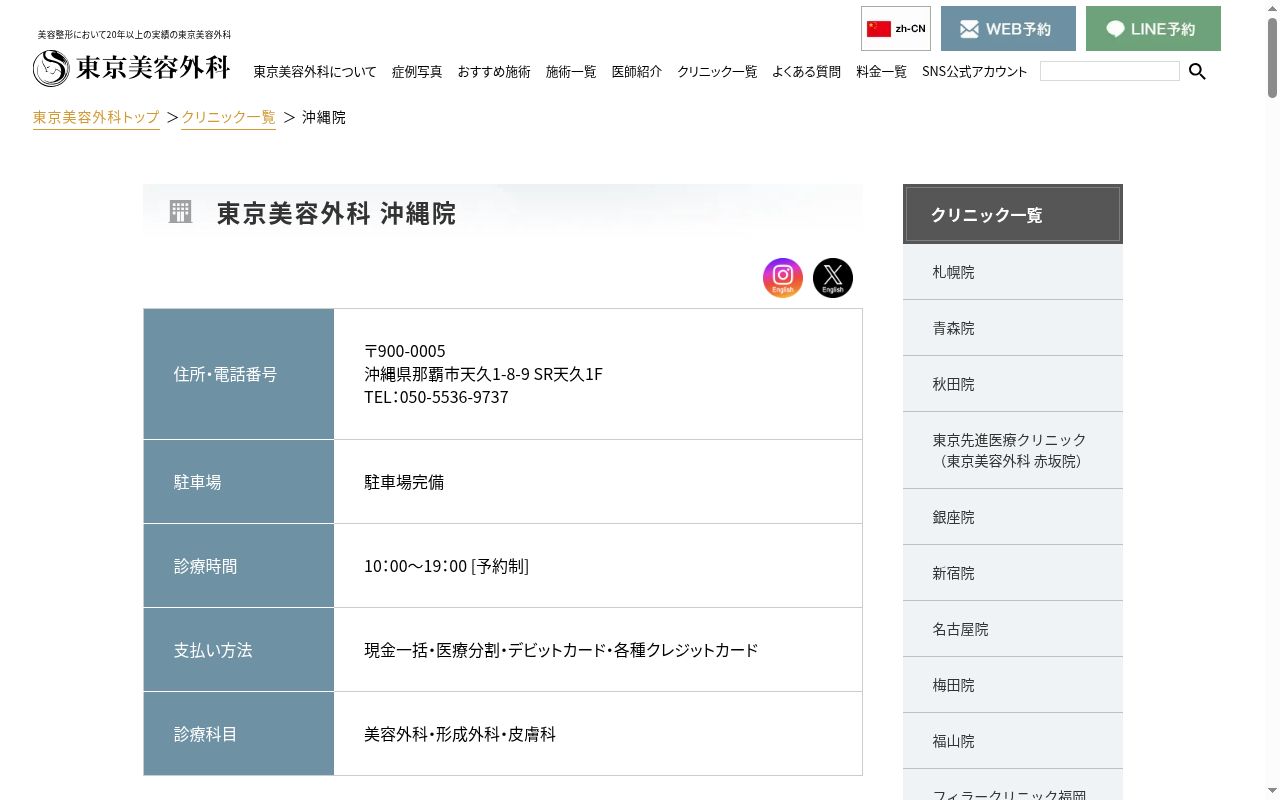Open 東京美容外科について menu
The height and width of the screenshot is (800, 1280).
(x=315, y=72)
